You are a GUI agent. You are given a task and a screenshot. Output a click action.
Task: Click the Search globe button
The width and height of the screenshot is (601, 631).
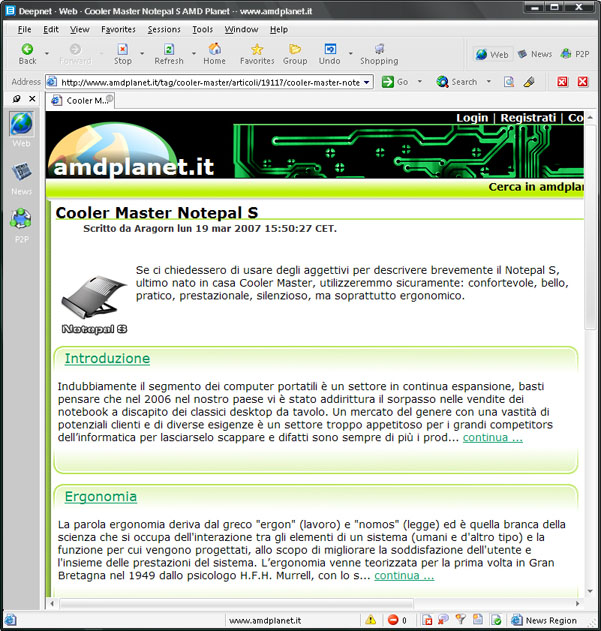tap(457, 82)
